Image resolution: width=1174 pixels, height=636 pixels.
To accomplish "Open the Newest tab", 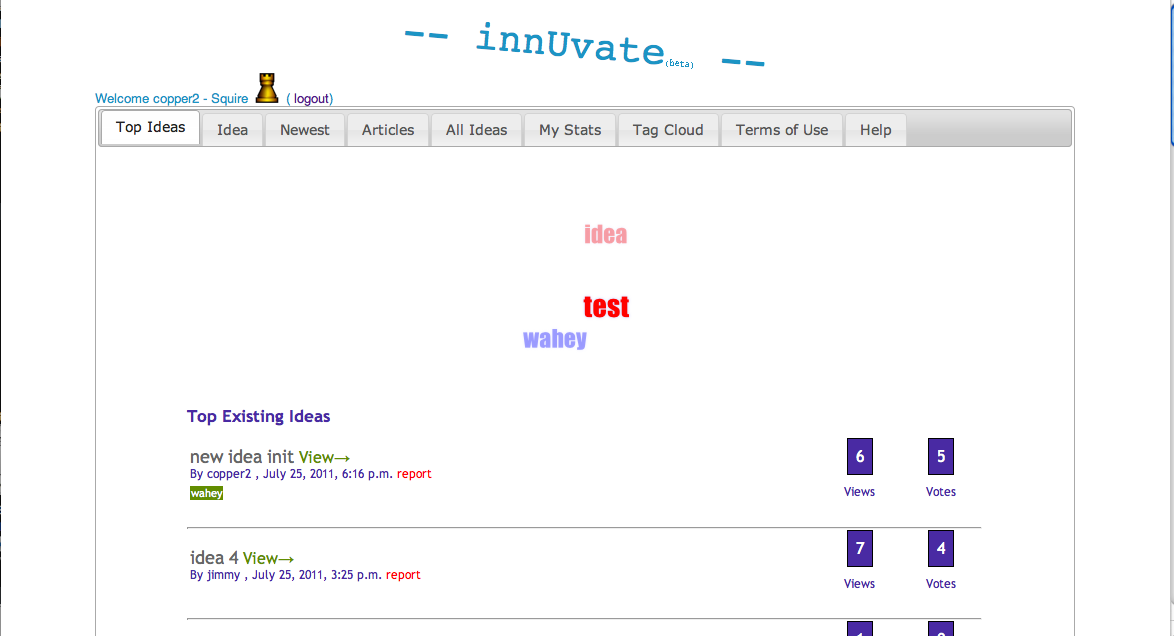I will [x=305, y=130].
